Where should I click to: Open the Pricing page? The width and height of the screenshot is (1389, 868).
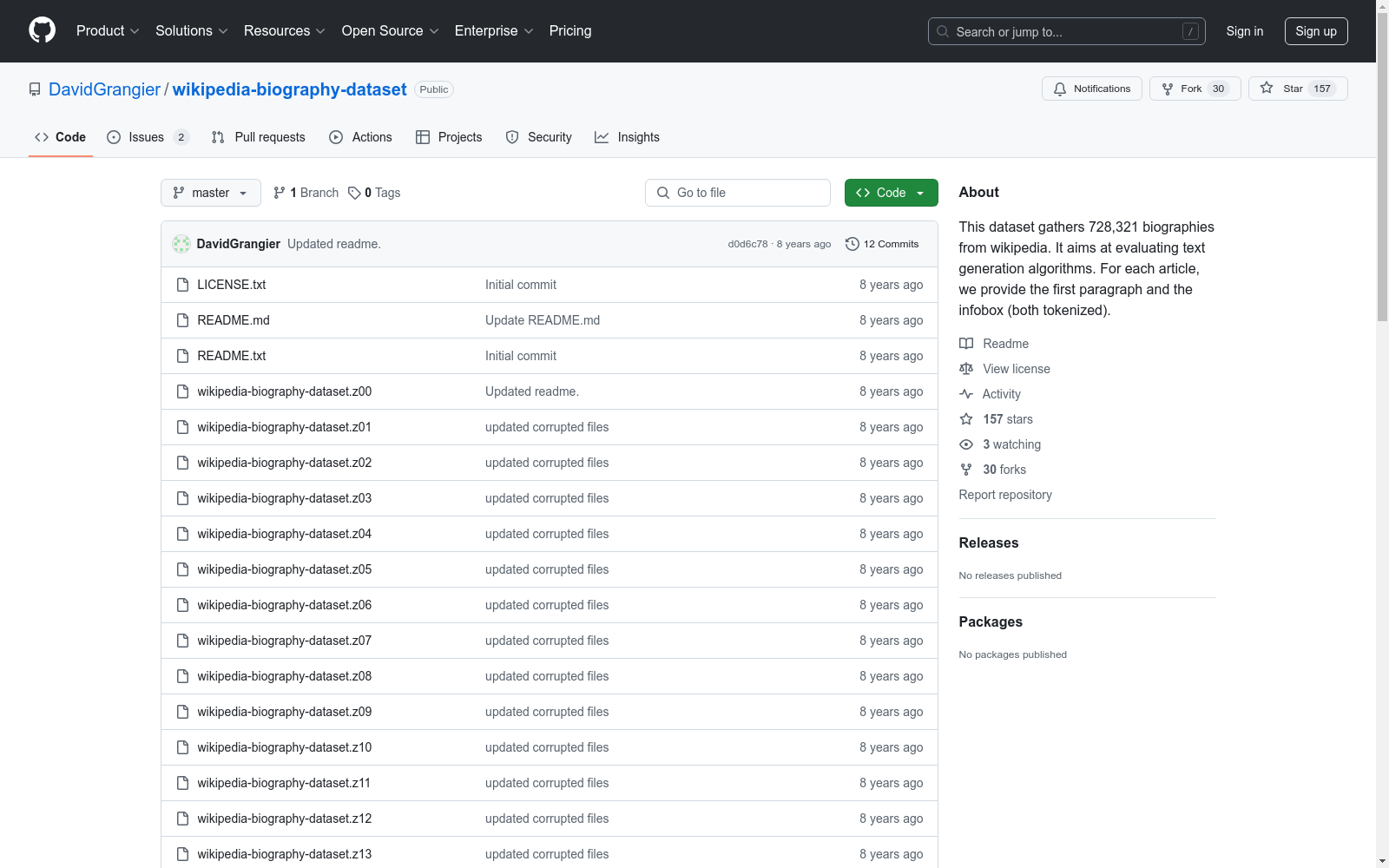pyautogui.click(x=570, y=31)
